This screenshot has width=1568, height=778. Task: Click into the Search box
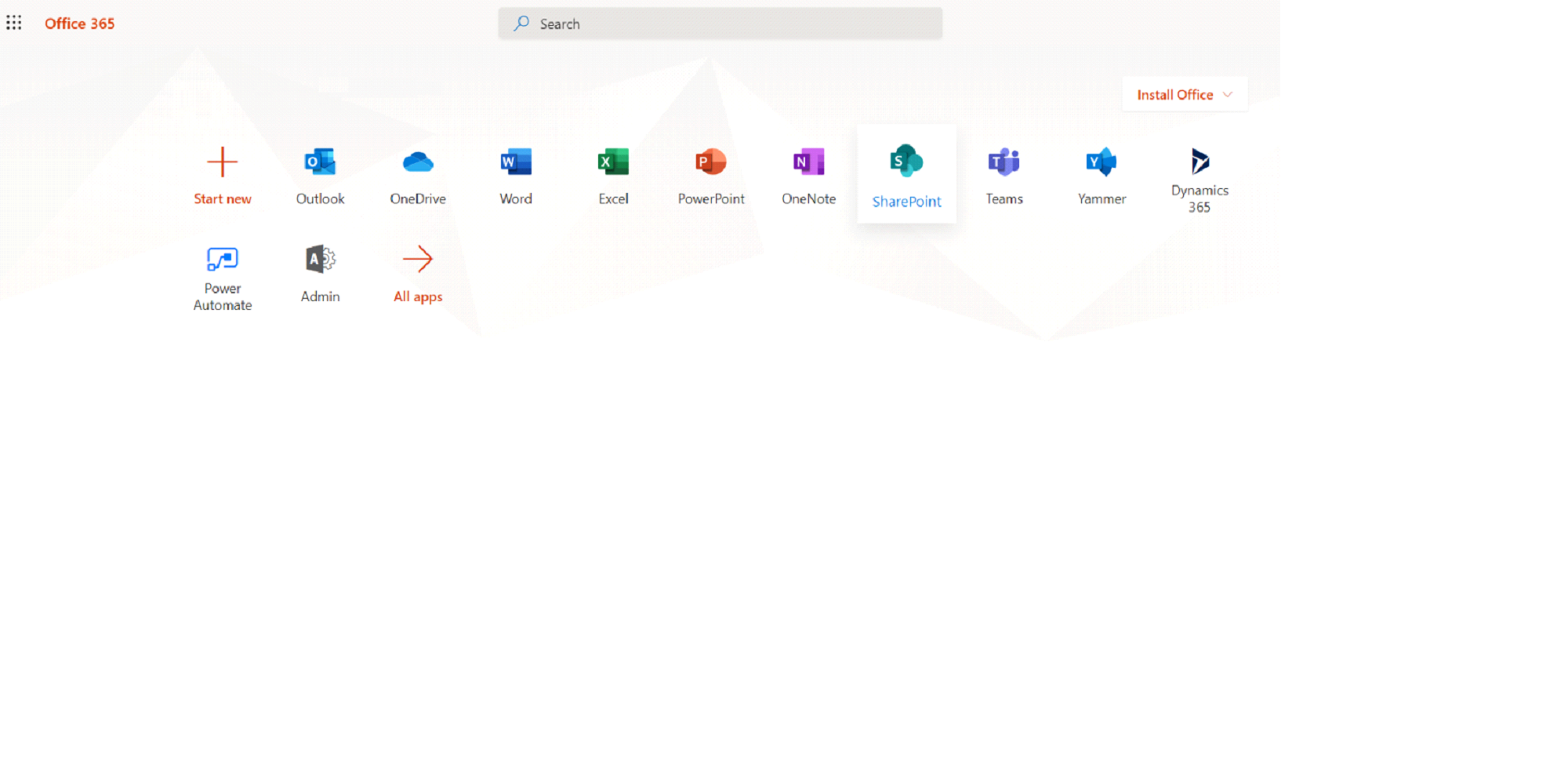[720, 24]
